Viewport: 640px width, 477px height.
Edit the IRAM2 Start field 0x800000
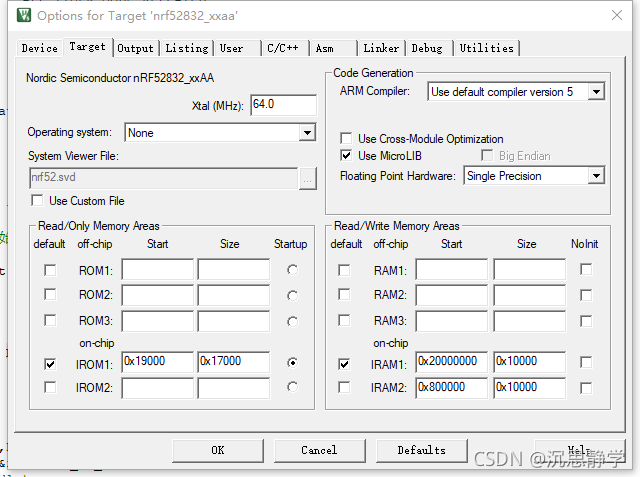(x=452, y=388)
